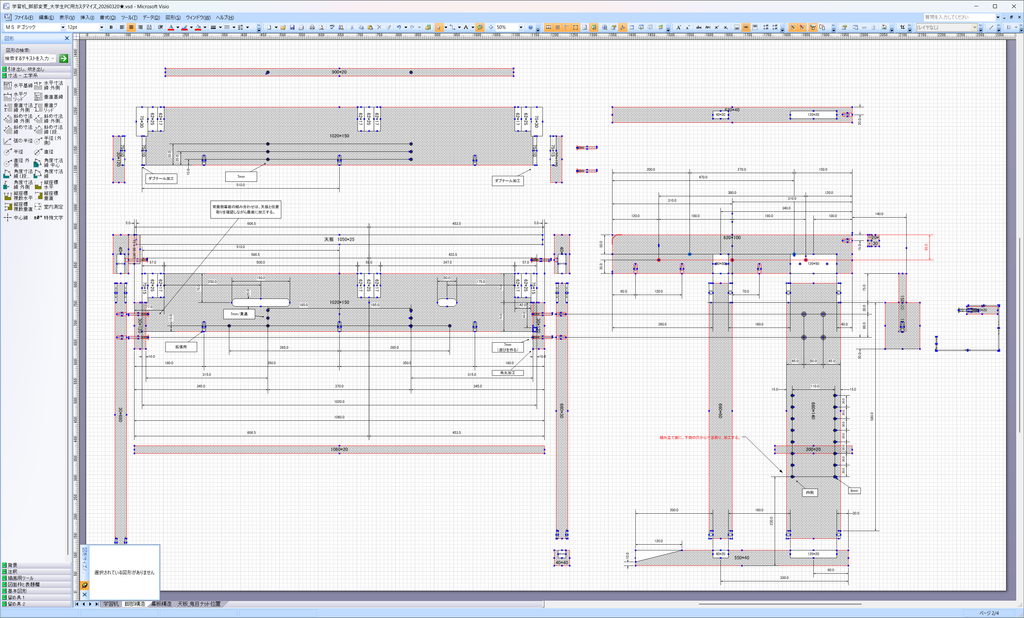Open the 図面枠と表題欄 stencil

[36, 584]
